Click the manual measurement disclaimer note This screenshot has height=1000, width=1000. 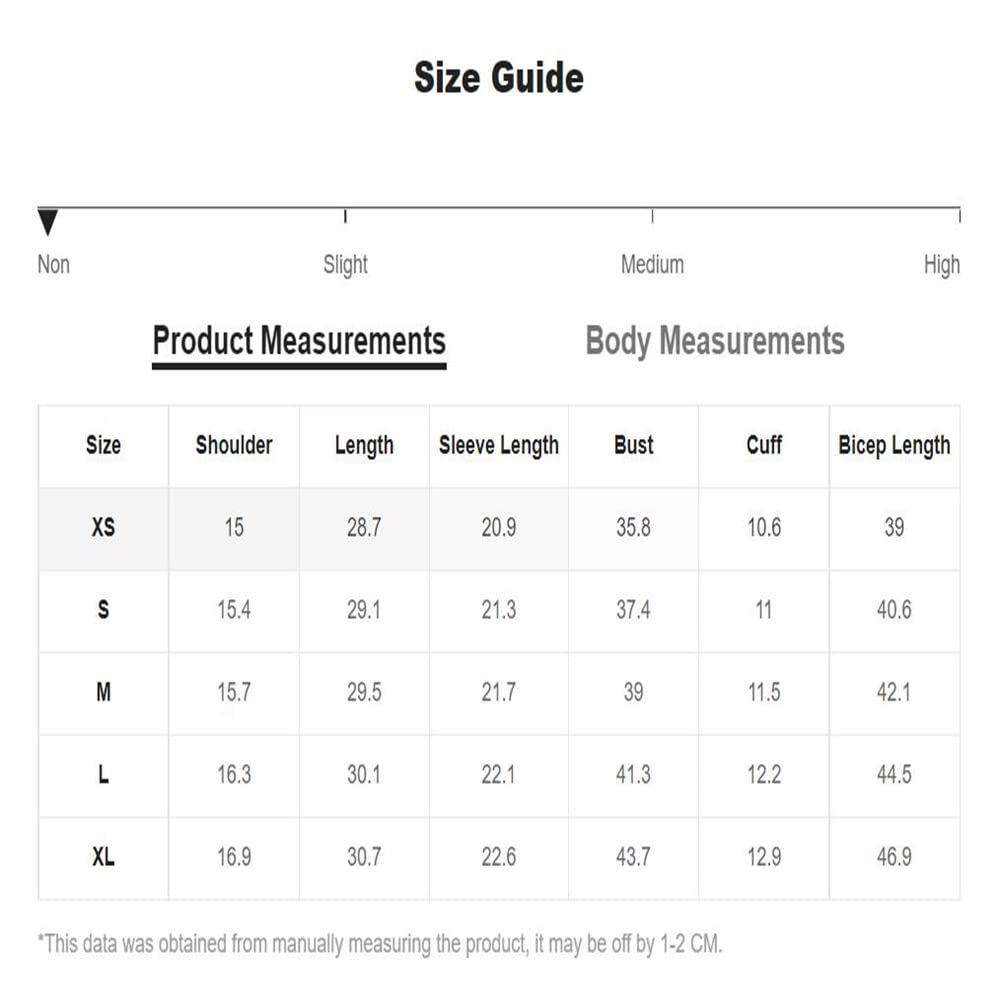(x=380, y=944)
